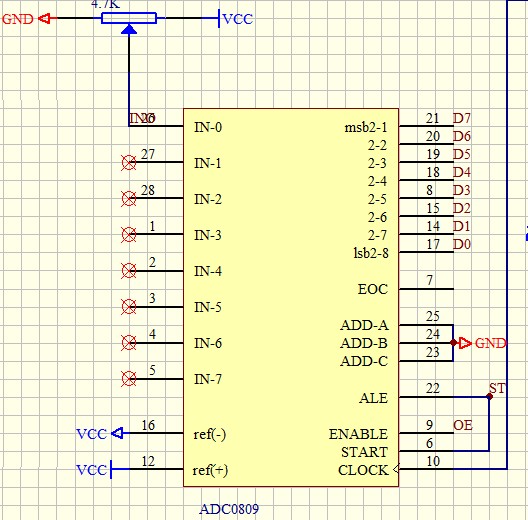The height and width of the screenshot is (520, 528).
Task: Click the potentiometer wiper arrow
Action: click(129, 29)
